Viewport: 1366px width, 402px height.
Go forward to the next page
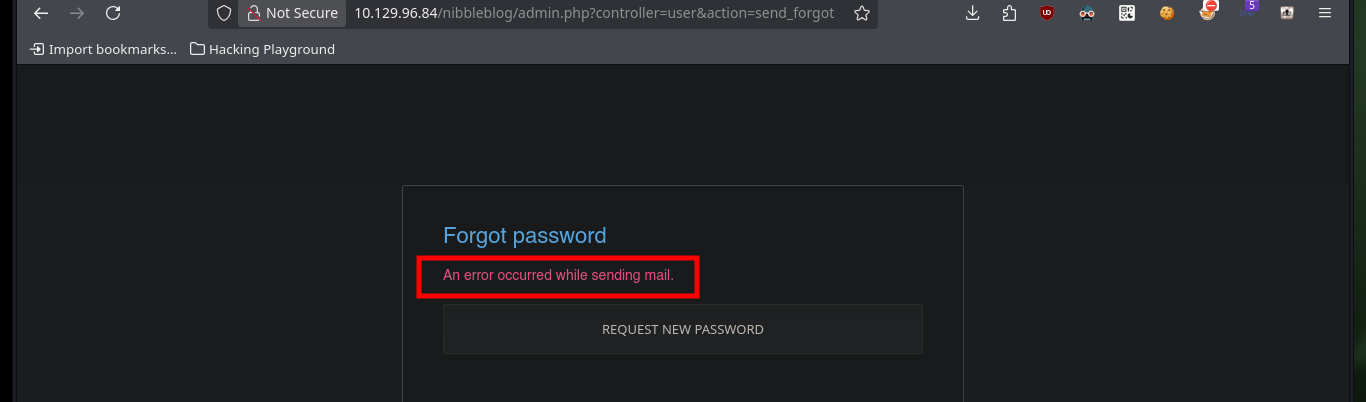click(77, 13)
